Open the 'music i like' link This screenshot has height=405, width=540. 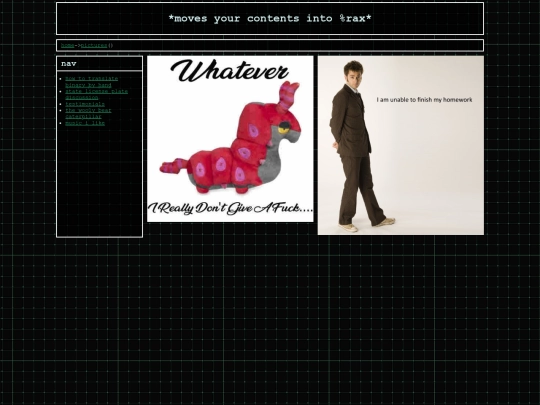click(x=85, y=123)
